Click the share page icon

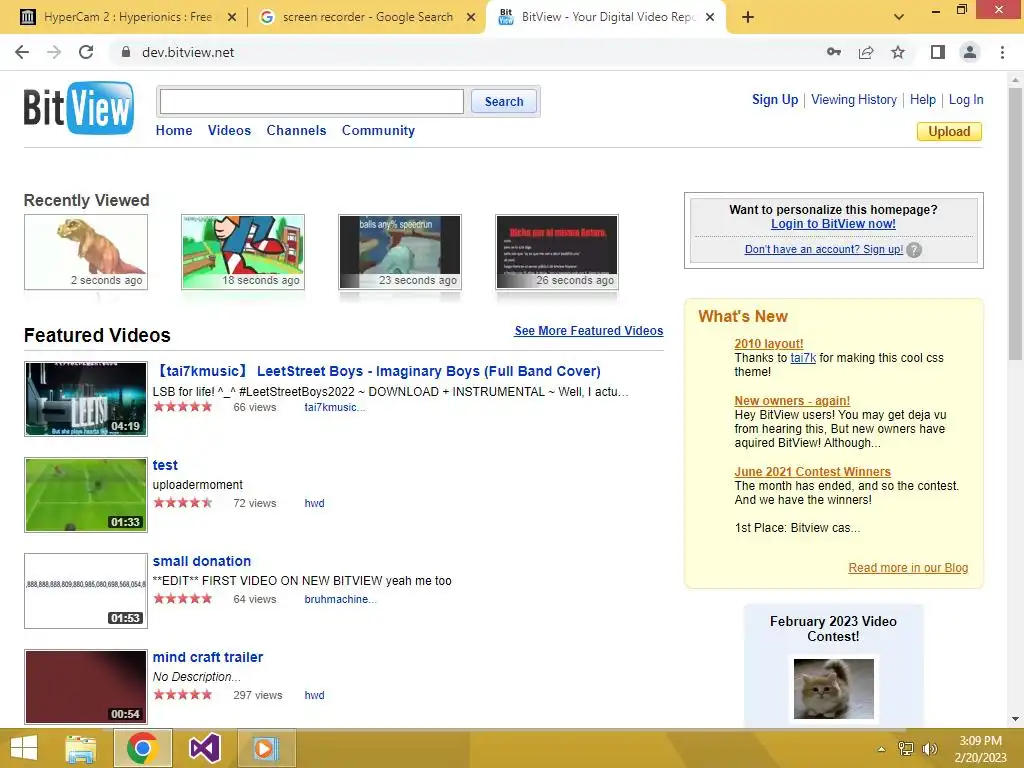(866, 52)
